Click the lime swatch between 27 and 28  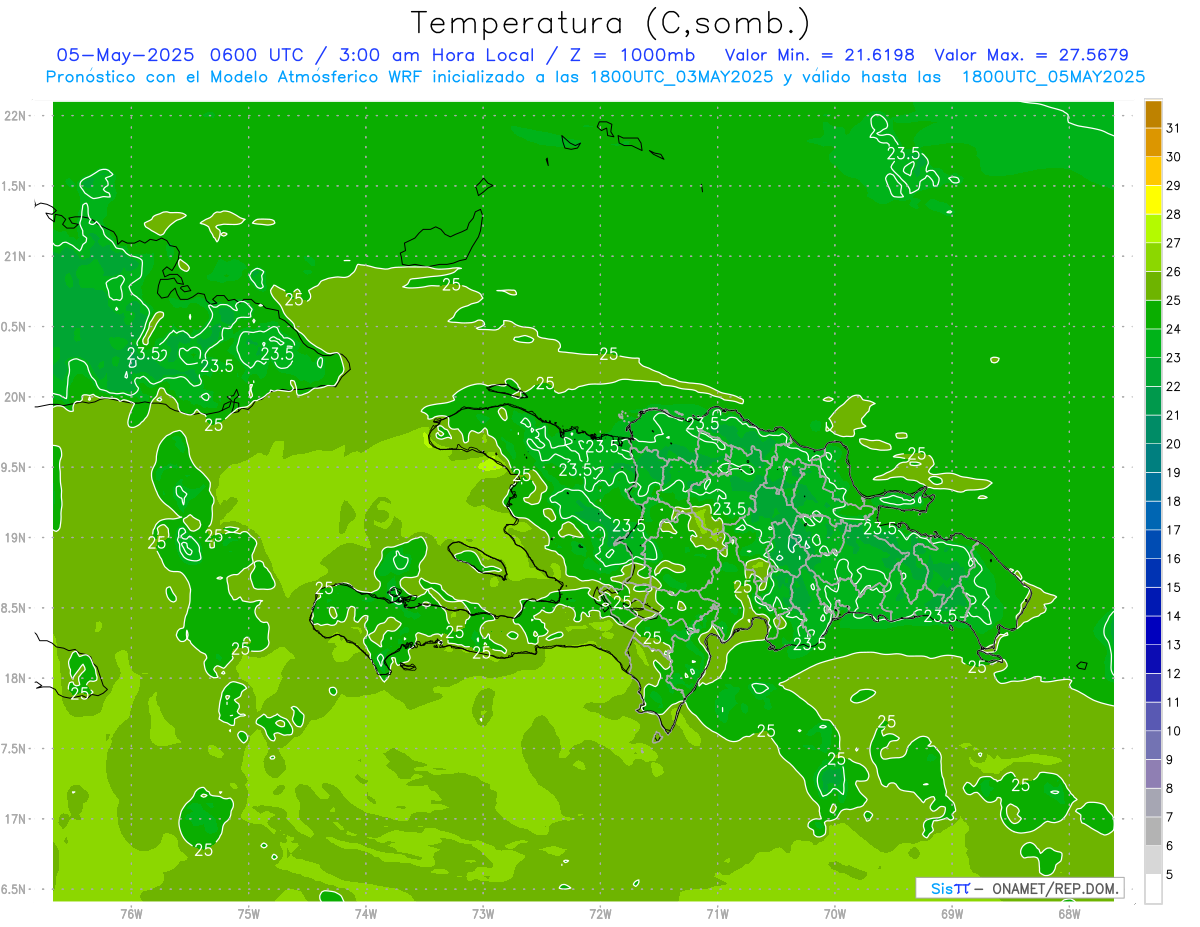pos(1153,229)
